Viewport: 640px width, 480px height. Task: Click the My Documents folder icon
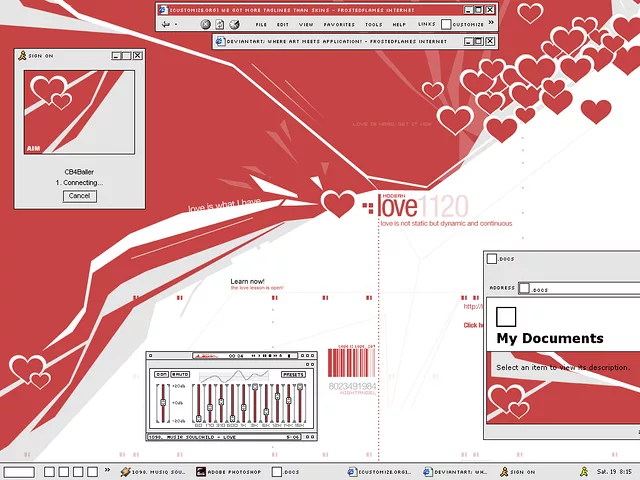[506, 317]
